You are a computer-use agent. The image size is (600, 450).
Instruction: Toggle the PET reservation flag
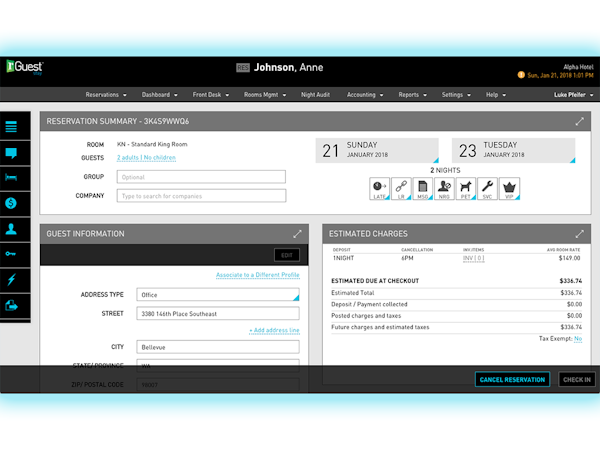pos(465,187)
